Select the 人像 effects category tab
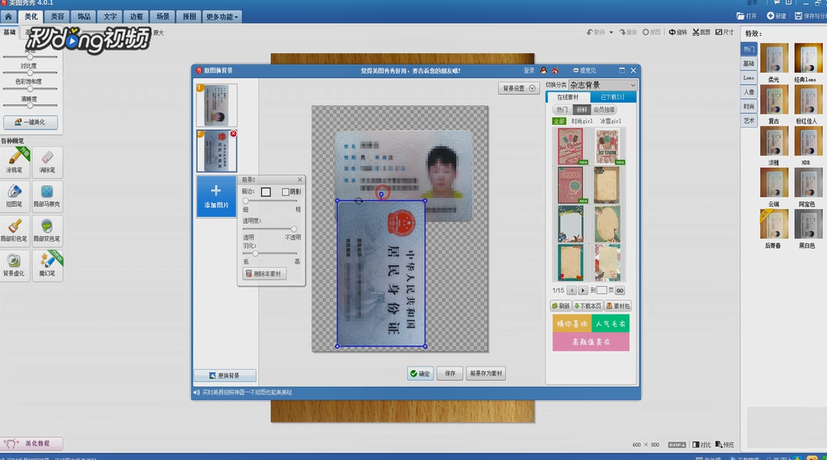 pos(749,92)
